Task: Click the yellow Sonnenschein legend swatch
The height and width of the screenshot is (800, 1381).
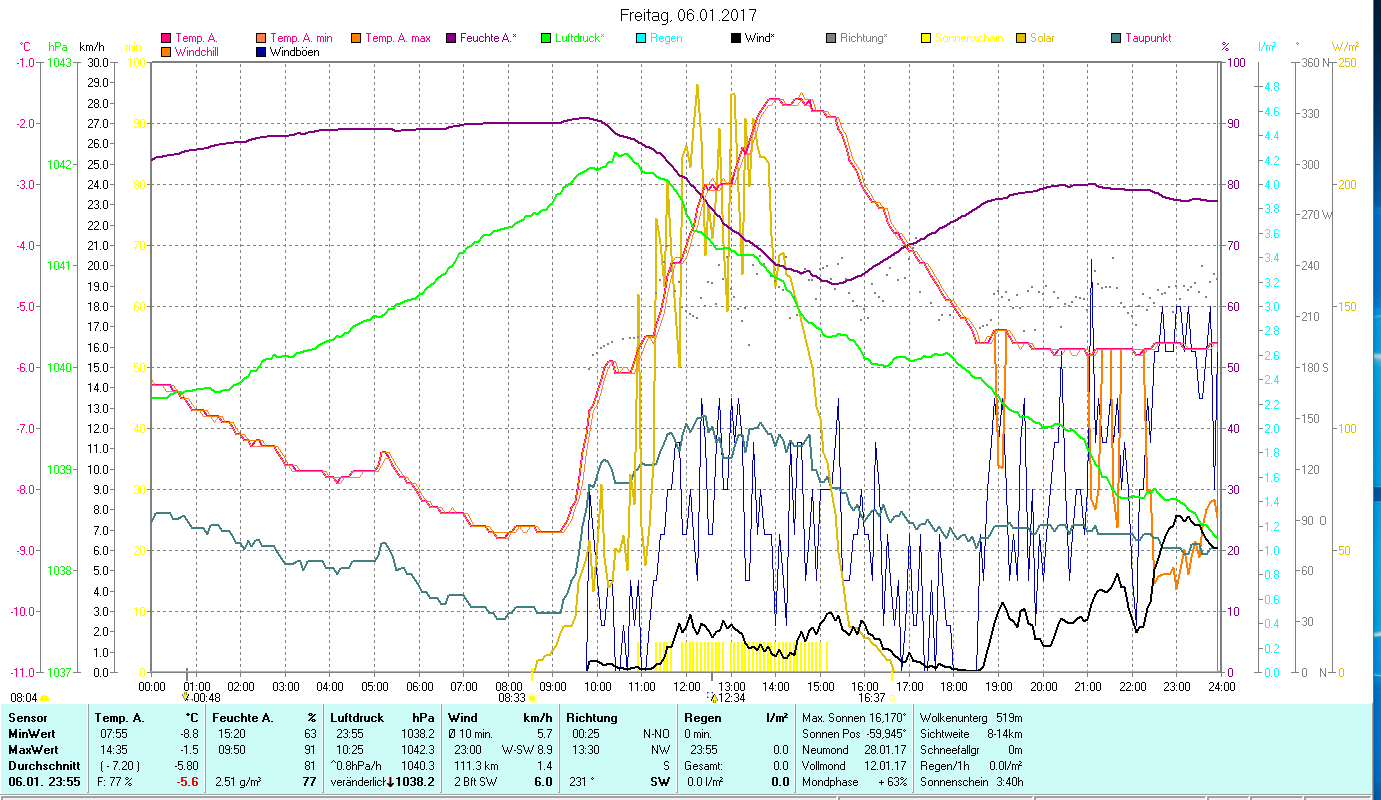Action: 925,38
